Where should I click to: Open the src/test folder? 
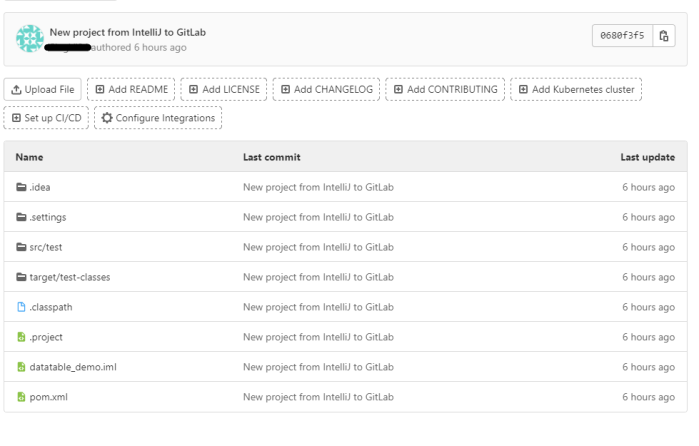tap(46, 247)
